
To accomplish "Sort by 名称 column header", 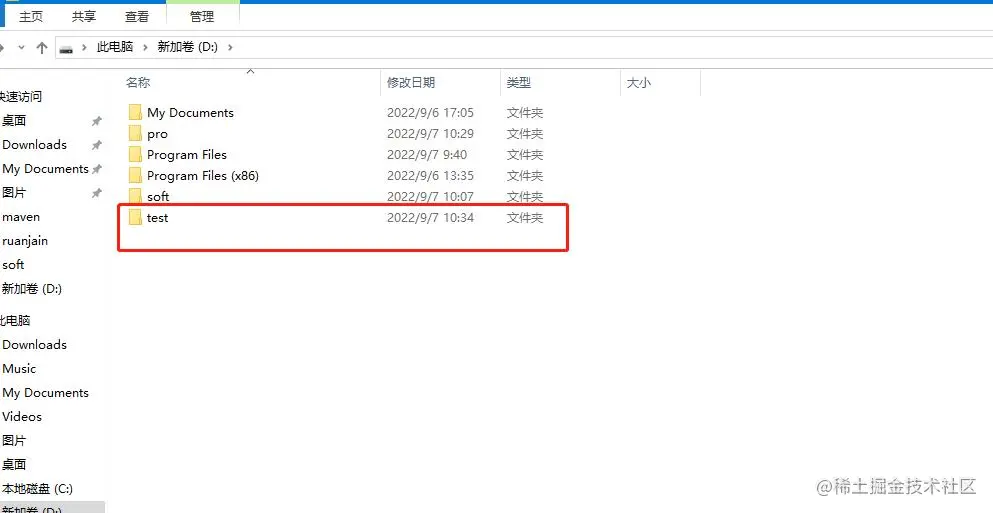I will 138,82.
